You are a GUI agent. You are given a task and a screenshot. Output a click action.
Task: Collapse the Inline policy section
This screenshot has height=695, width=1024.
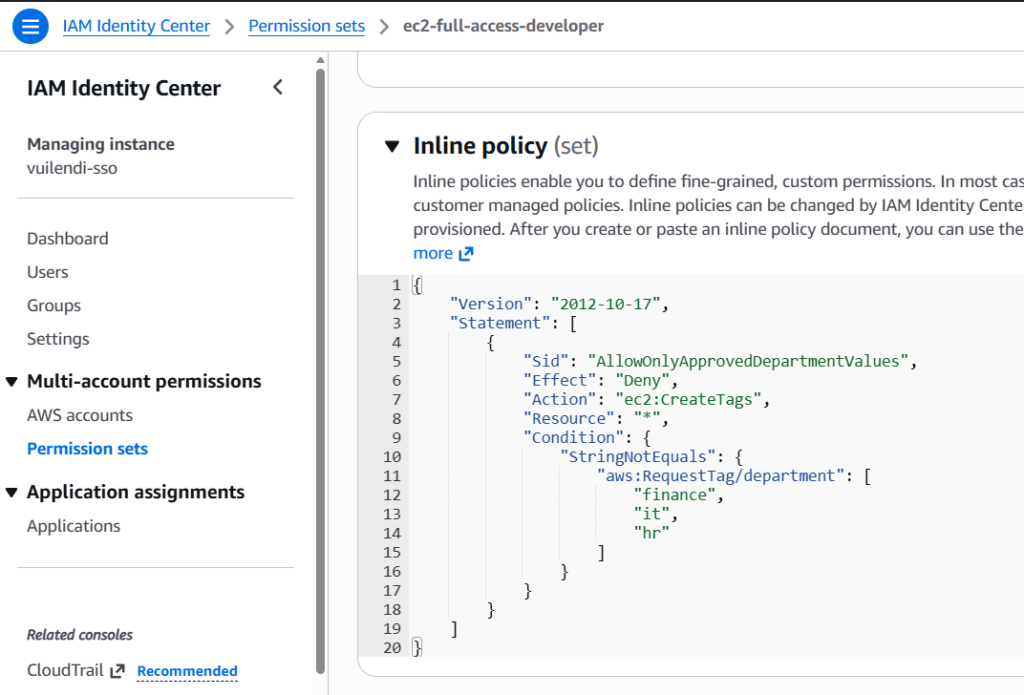[392, 145]
